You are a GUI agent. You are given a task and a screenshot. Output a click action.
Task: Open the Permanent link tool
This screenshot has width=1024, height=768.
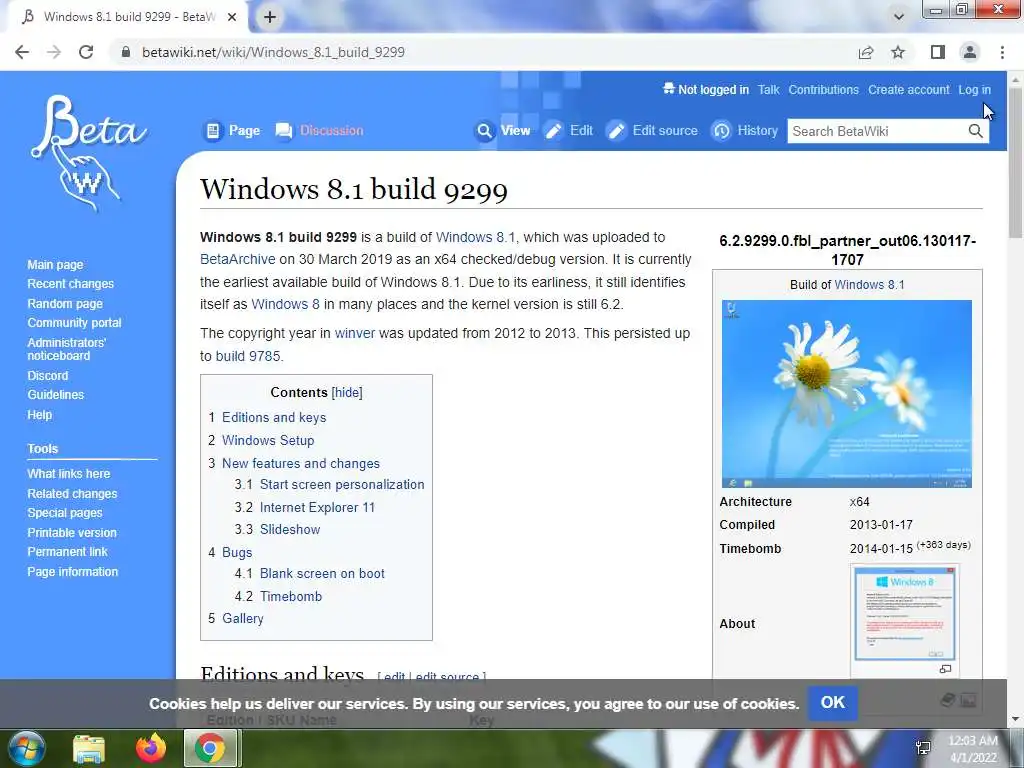click(x=67, y=552)
